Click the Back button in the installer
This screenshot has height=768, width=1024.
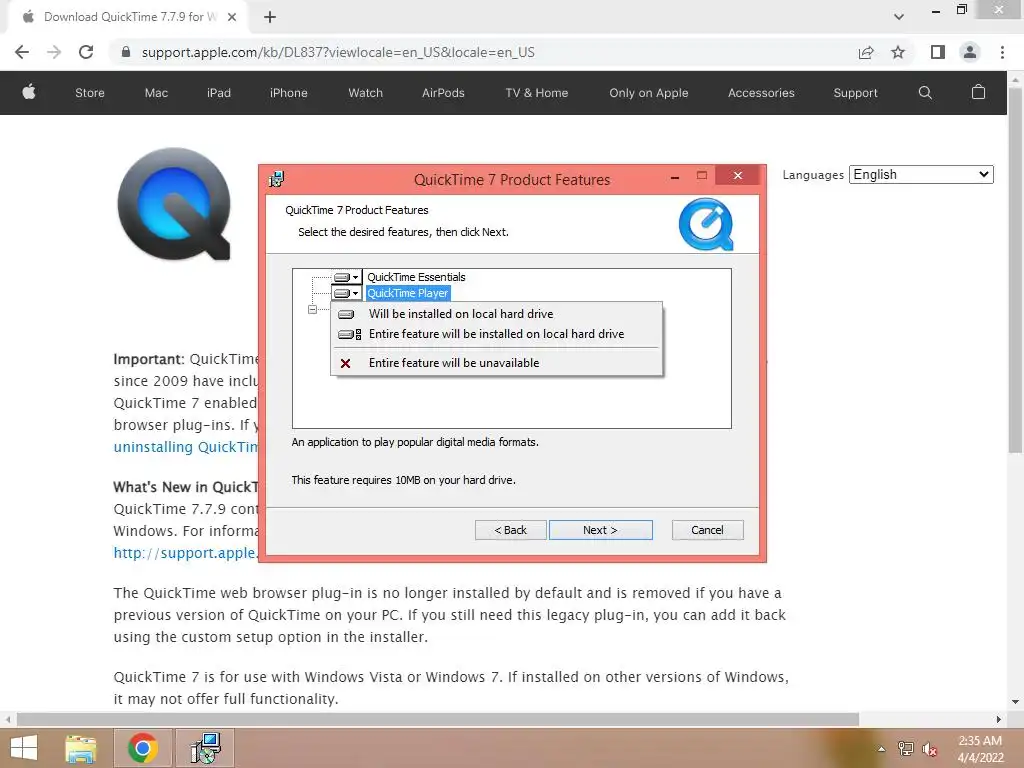click(511, 530)
